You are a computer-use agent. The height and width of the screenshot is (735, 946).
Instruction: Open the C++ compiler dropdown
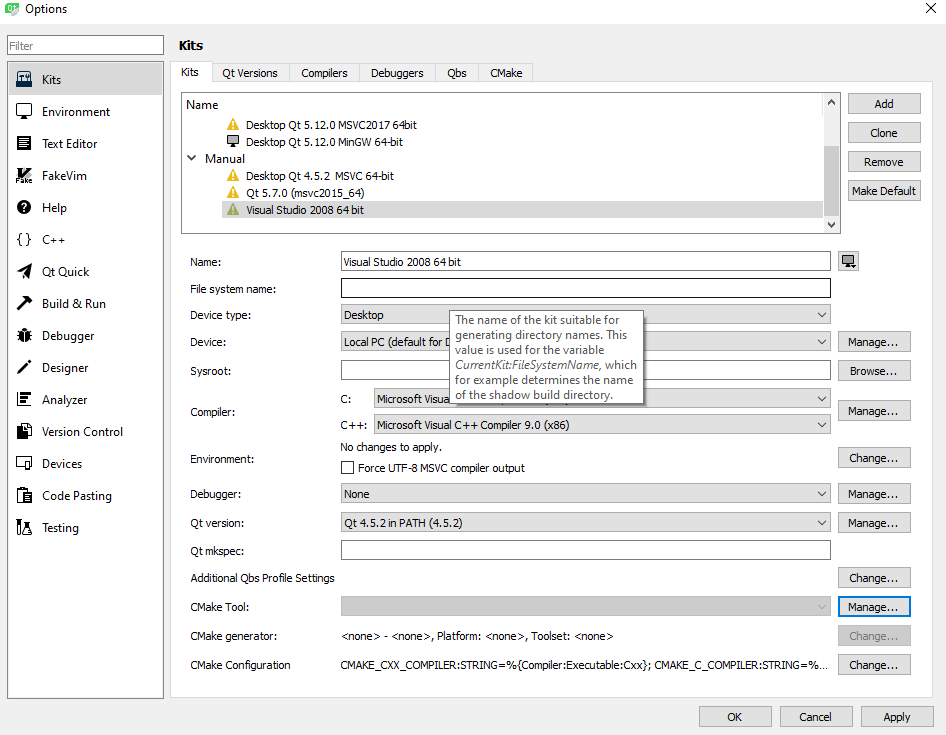point(602,424)
